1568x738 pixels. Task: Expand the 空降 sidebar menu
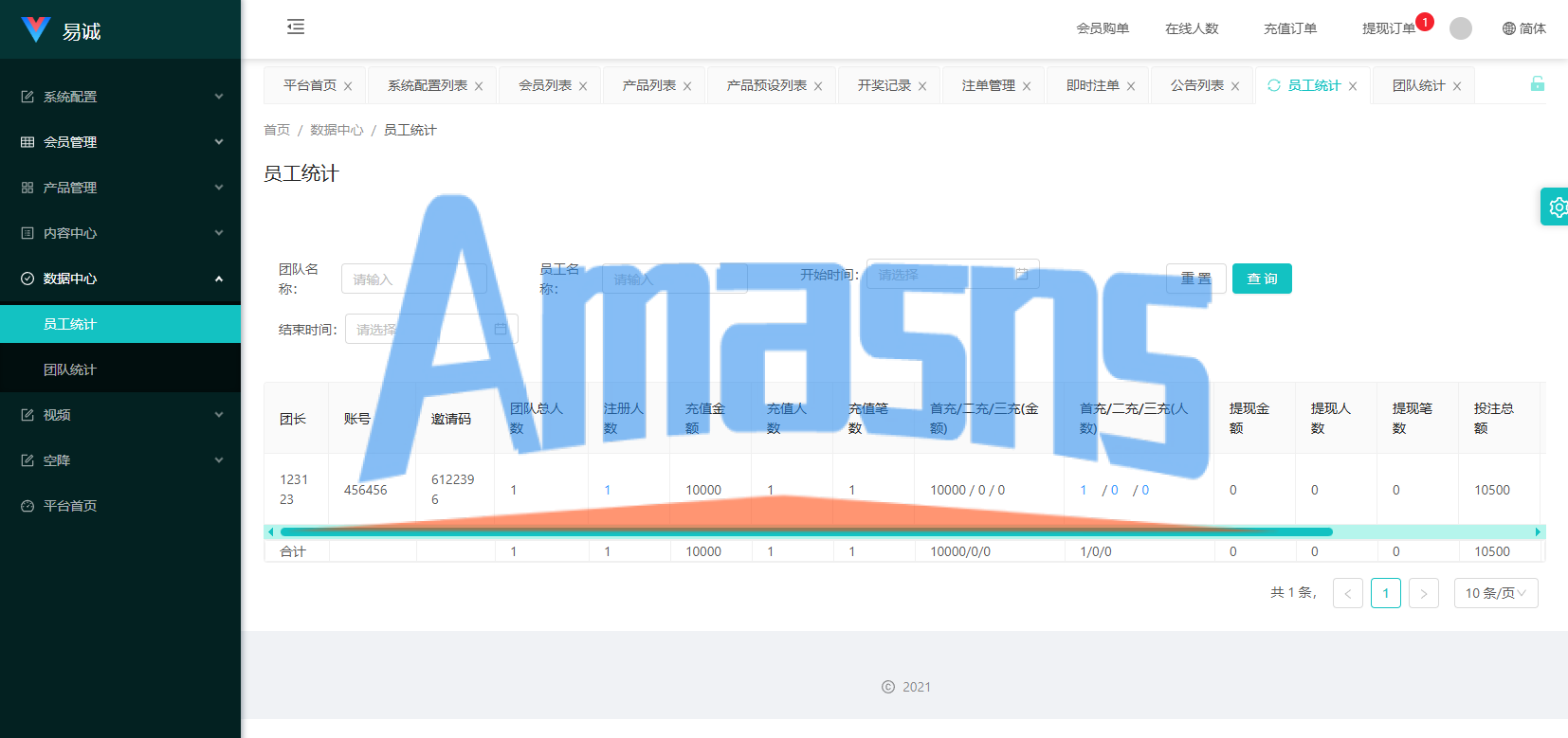(120, 460)
